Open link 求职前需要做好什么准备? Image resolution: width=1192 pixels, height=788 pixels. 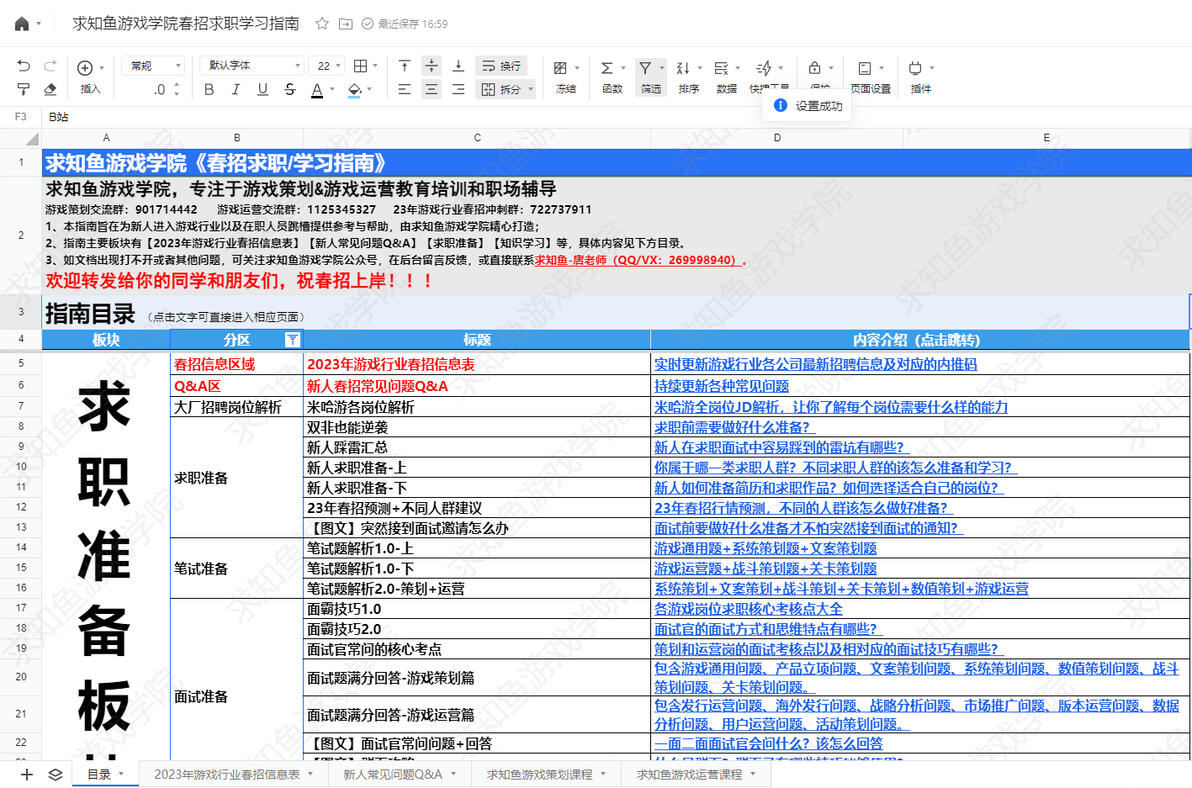pos(733,427)
